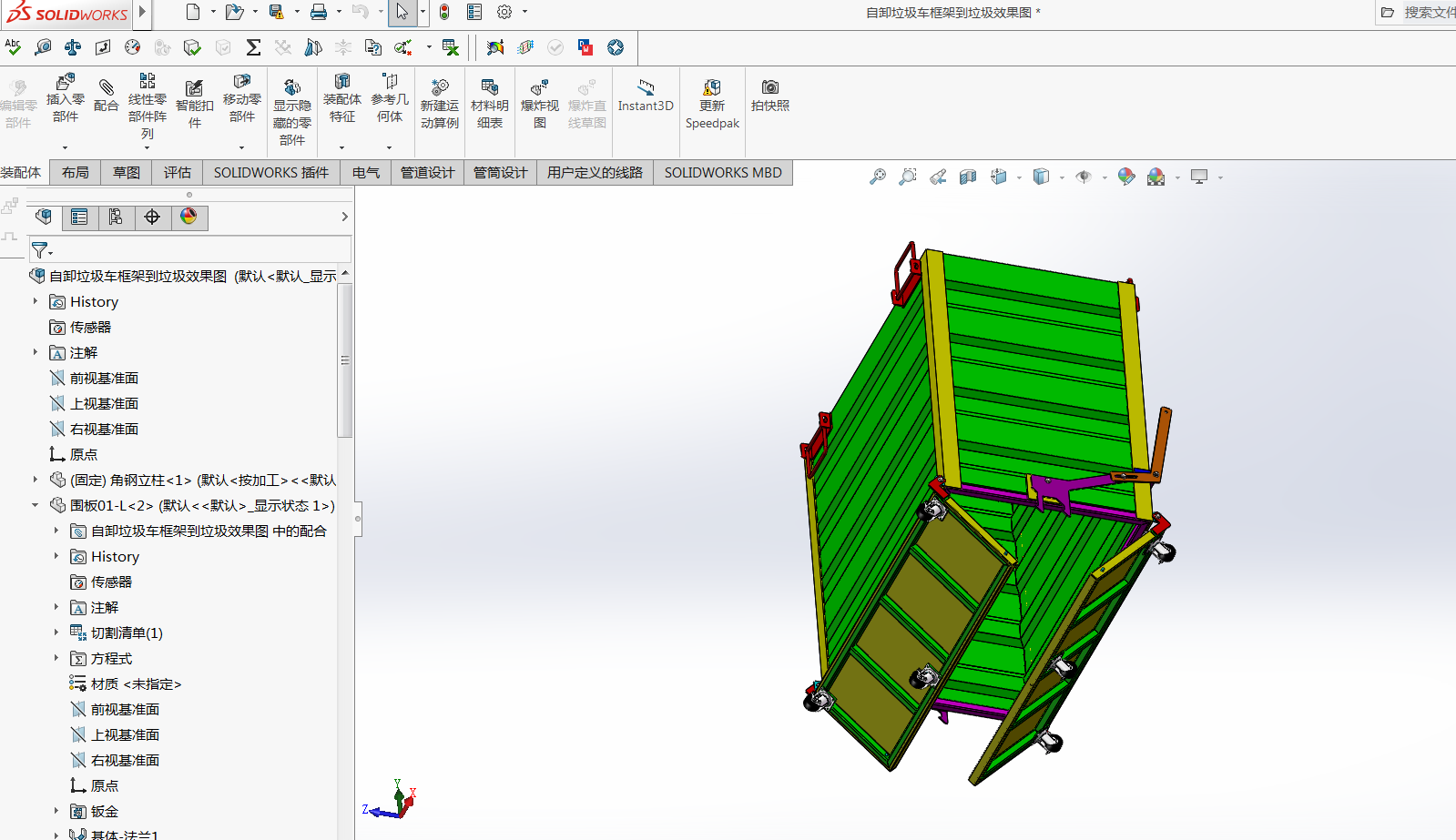1456x840 pixels.
Task: Click the Previous View icon
Action: click(938, 177)
